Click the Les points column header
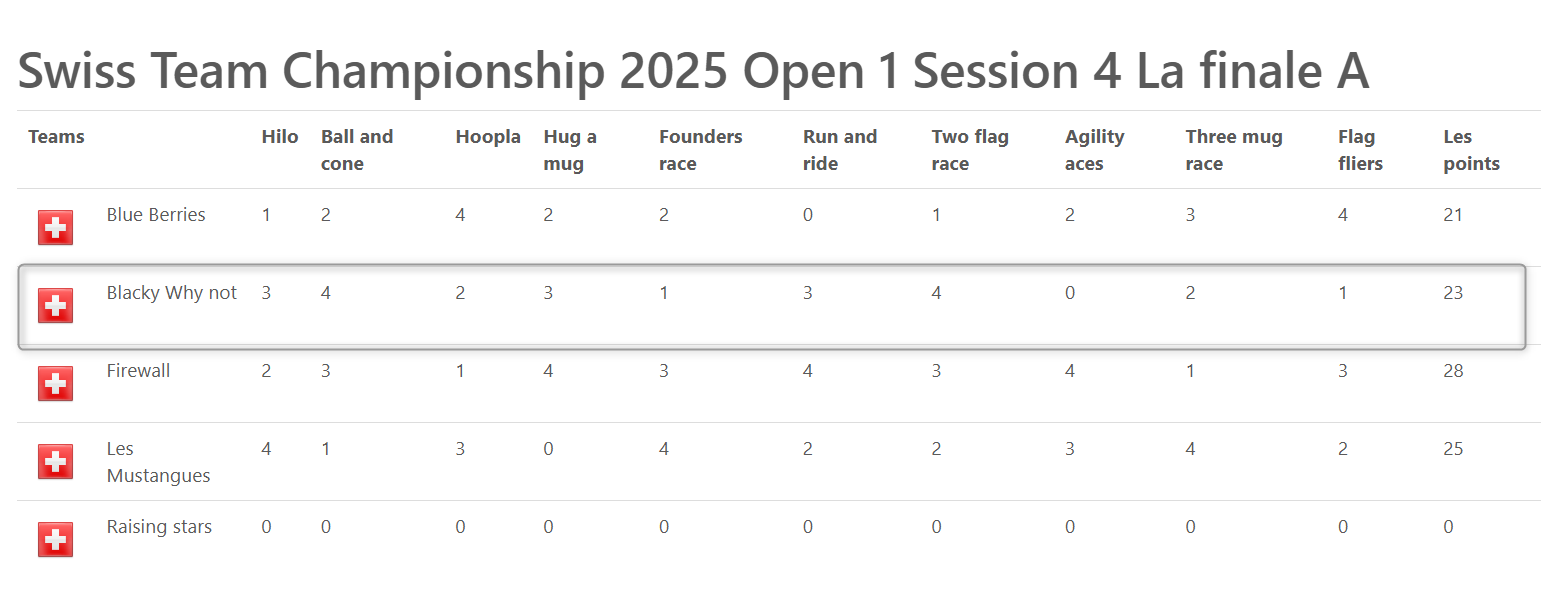The width and height of the screenshot is (1545, 596). [1472, 150]
